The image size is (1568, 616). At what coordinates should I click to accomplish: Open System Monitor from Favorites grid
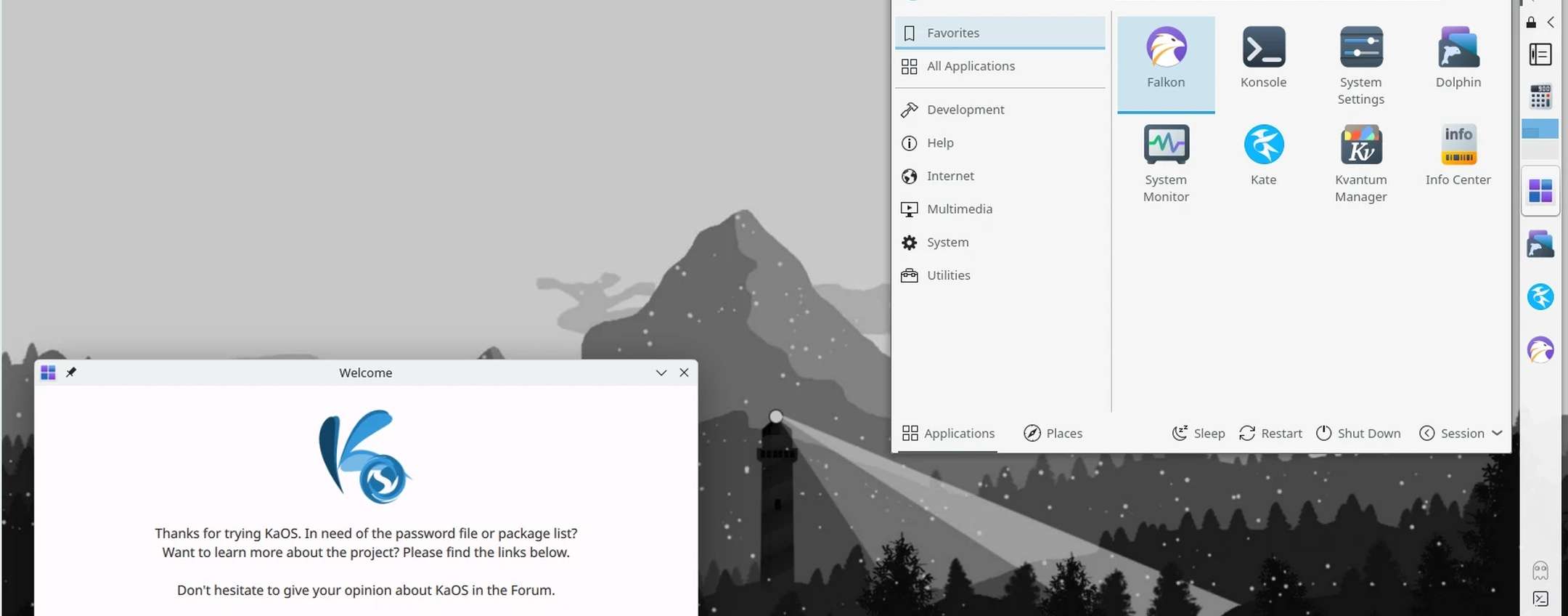point(1166,163)
